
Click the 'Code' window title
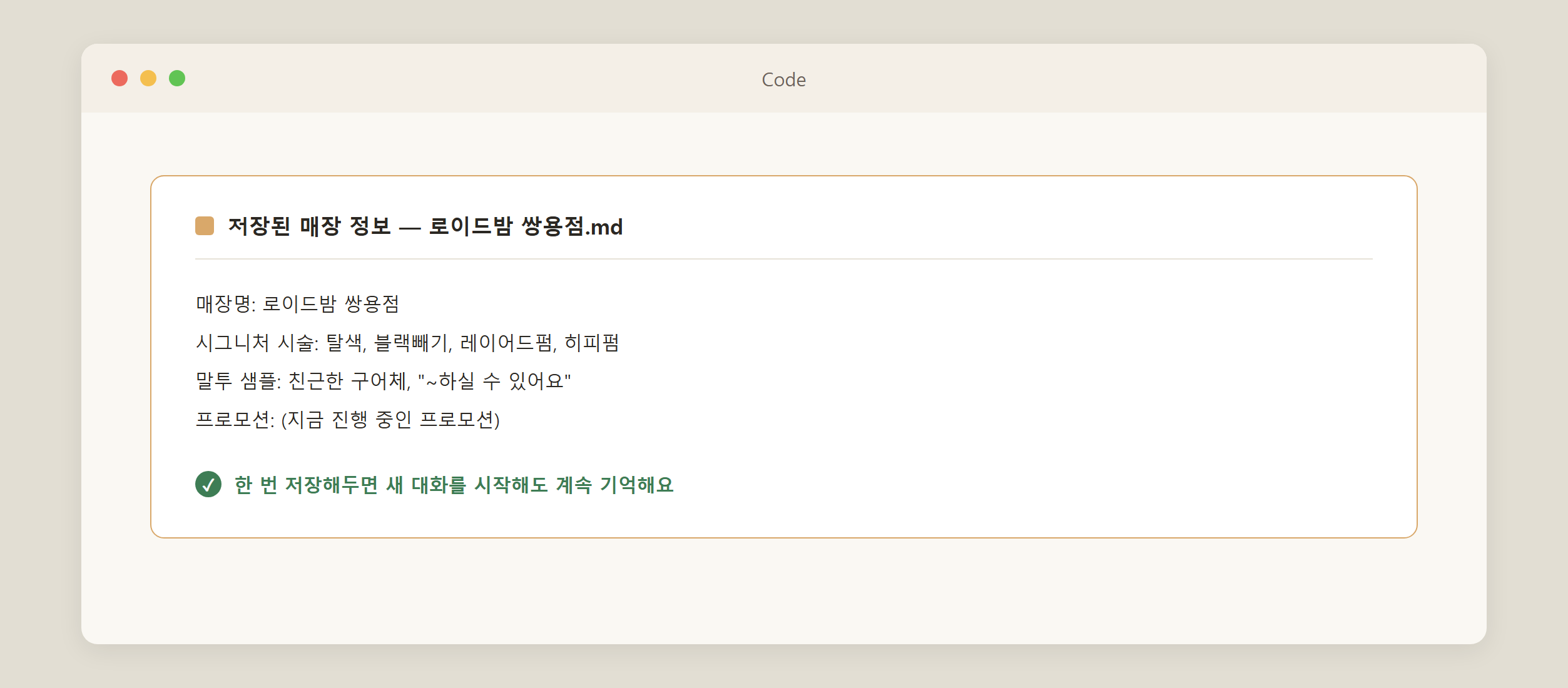tap(783, 79)
